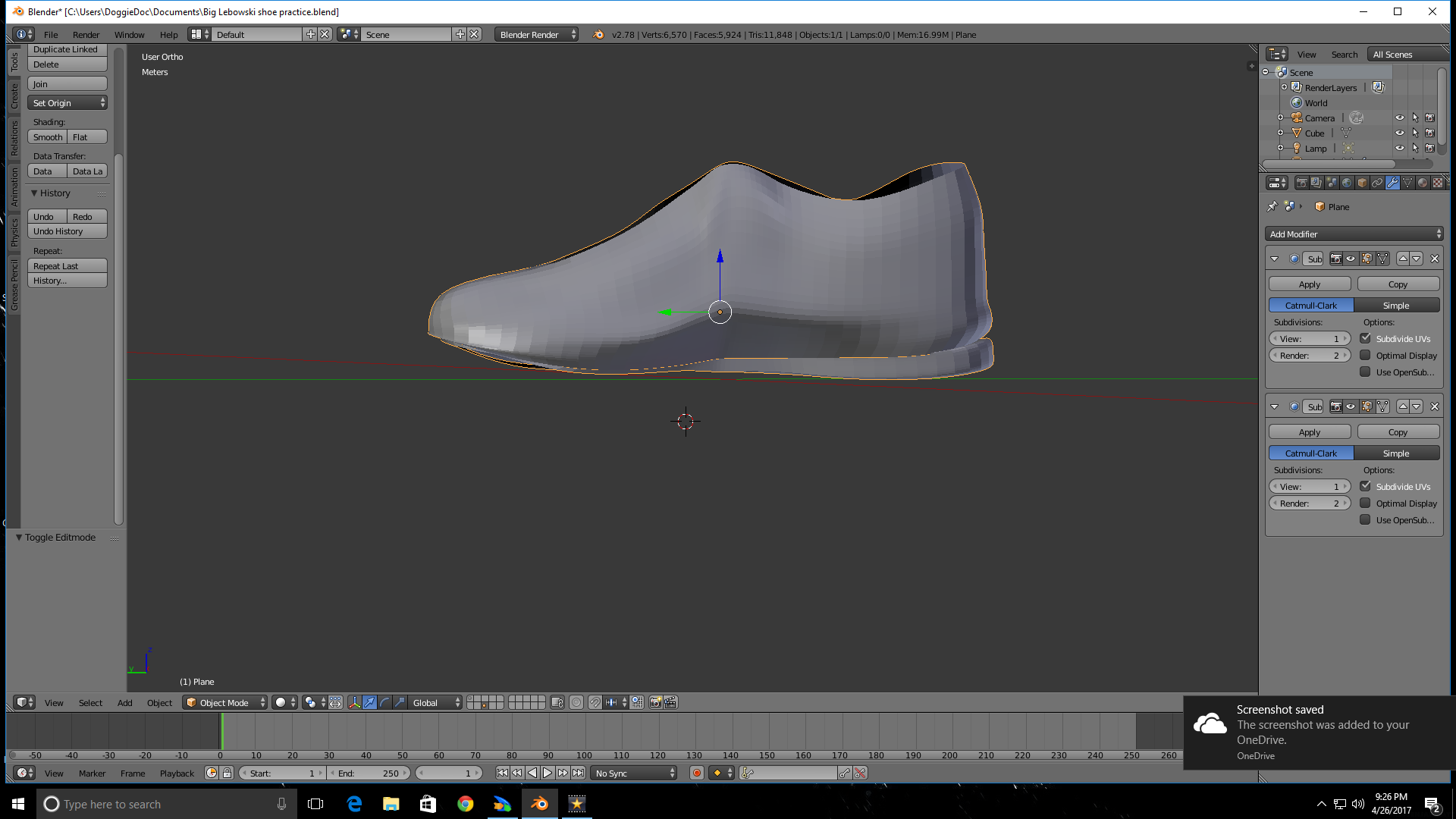Open Blender from Windows taskbar

point(539,804)
